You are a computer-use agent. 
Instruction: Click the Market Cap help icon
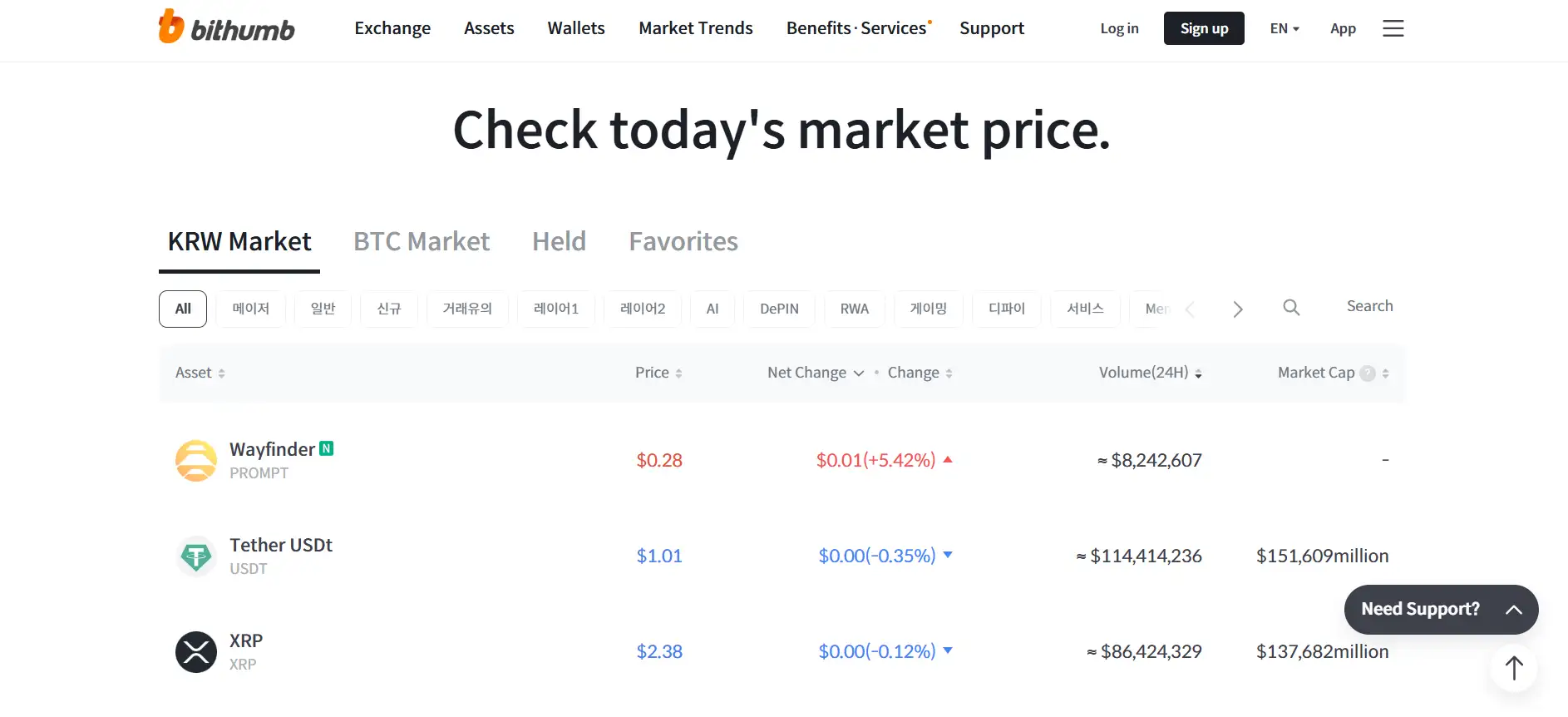click(x=1367, y=373)
